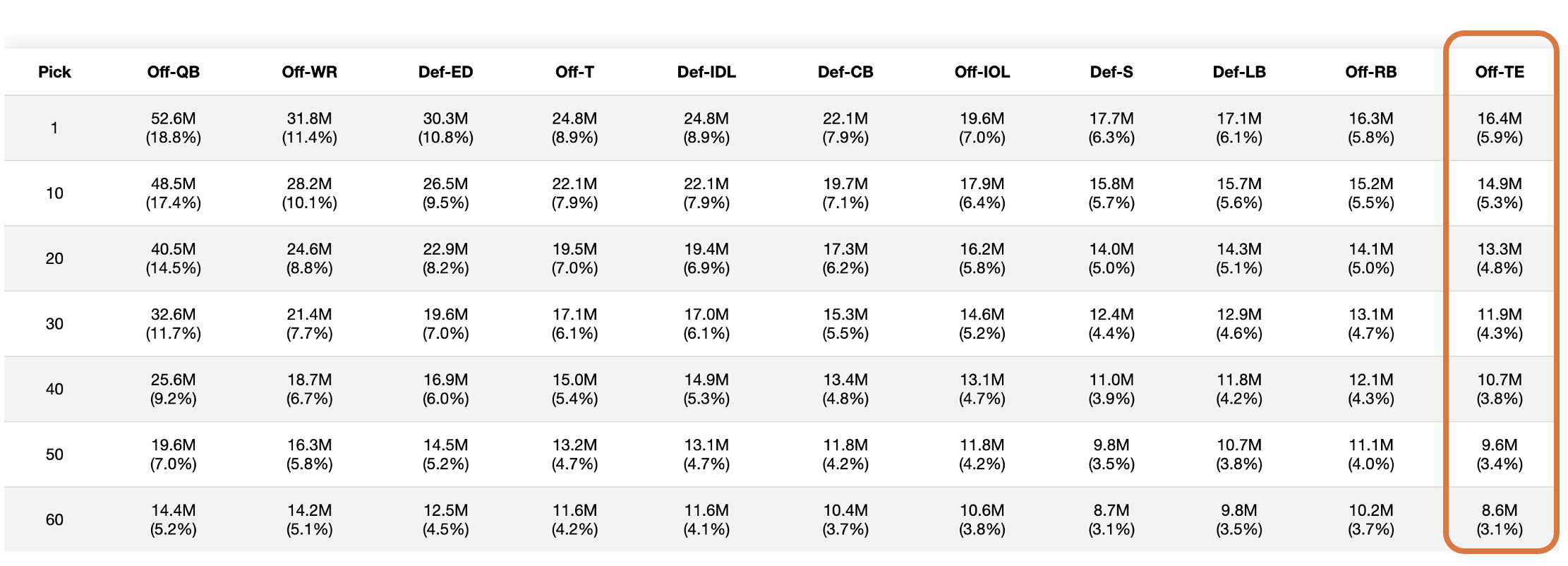Select the Def-S column header
The width and height of the screenshot is (1568, 566).
(1111, 72)
